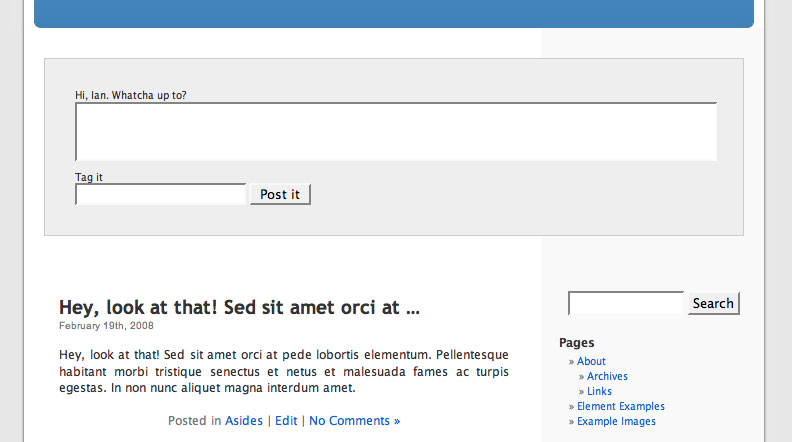Click the post excerpt paragraph text
792x442 pixels.
tap(284, 371)
